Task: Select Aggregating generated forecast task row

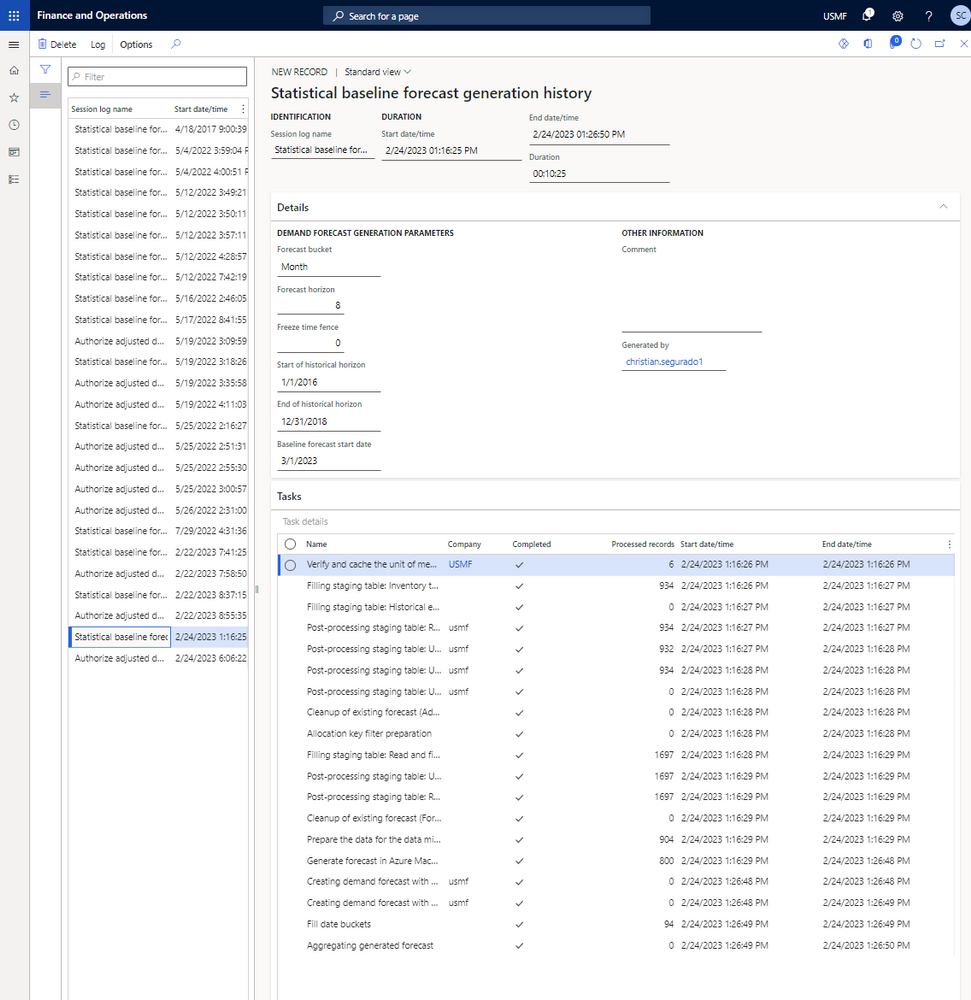Action: pyautogui.click(x=616, y=946)
